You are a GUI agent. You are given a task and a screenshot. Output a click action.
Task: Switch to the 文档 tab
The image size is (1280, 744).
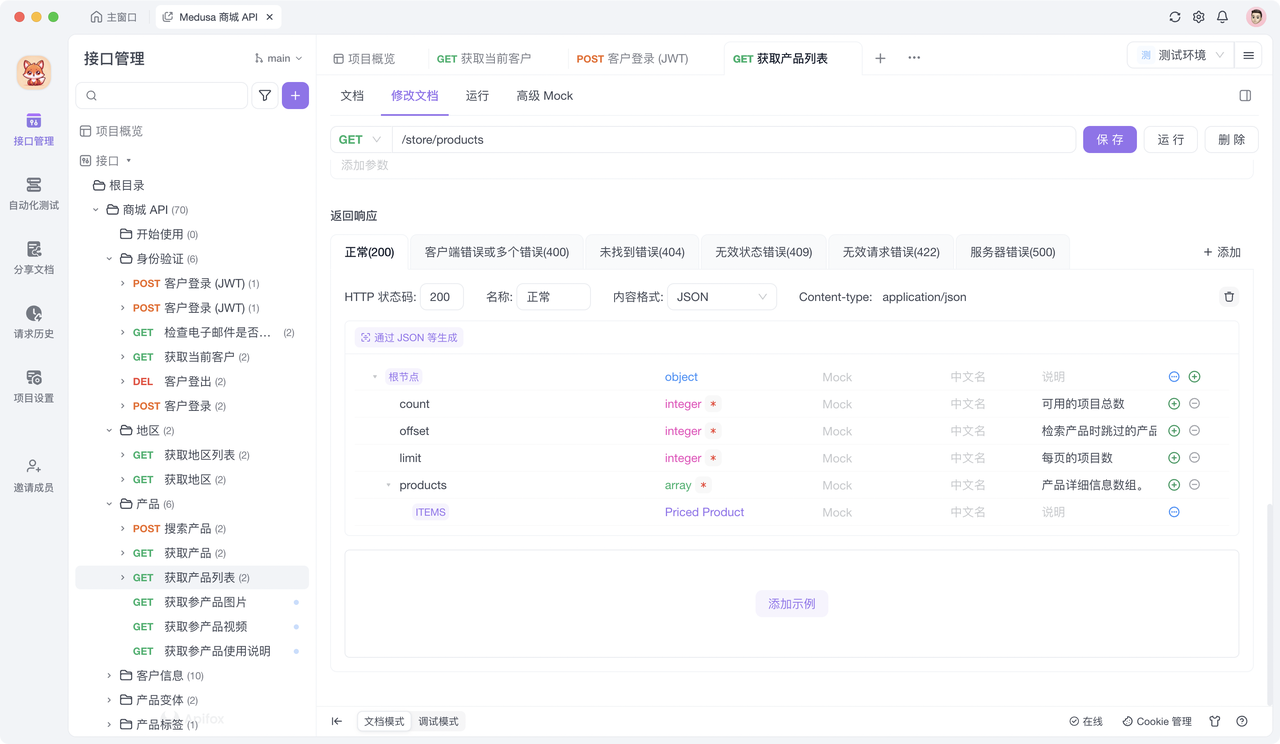point(352,96)
